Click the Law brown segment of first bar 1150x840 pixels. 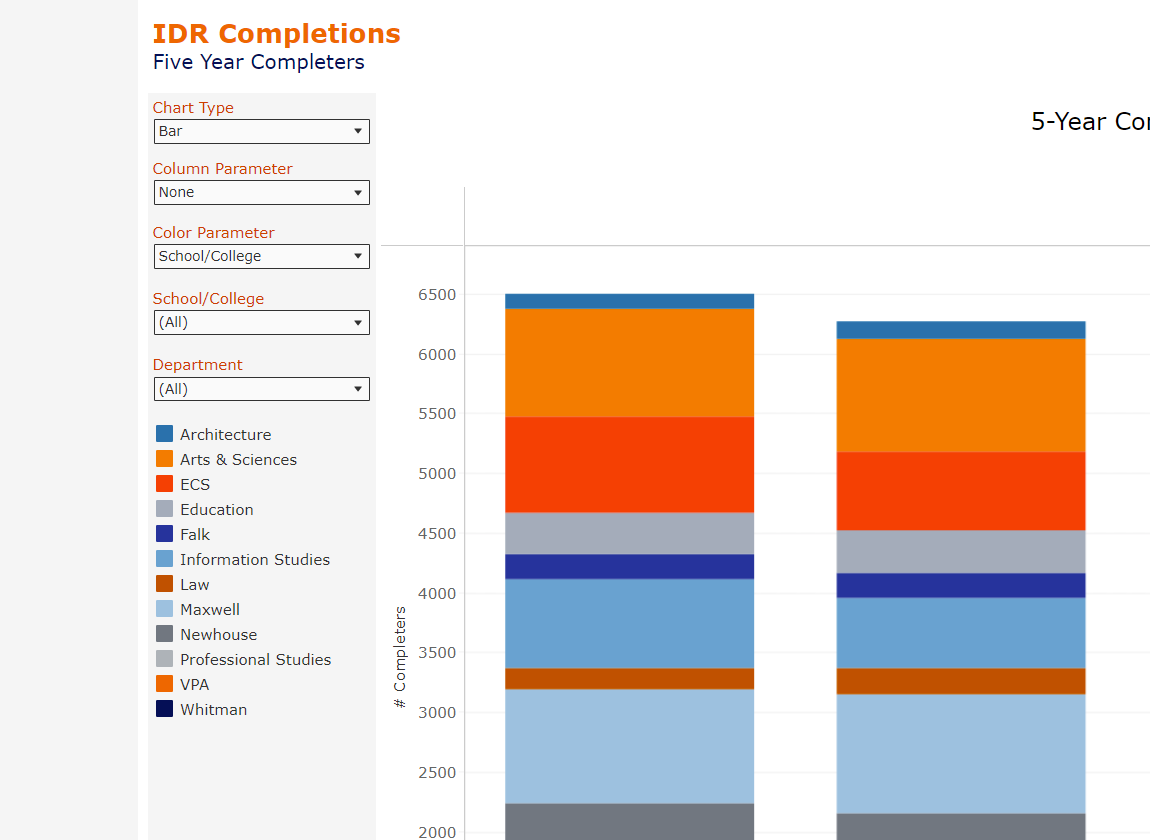[x=629, y=679]
